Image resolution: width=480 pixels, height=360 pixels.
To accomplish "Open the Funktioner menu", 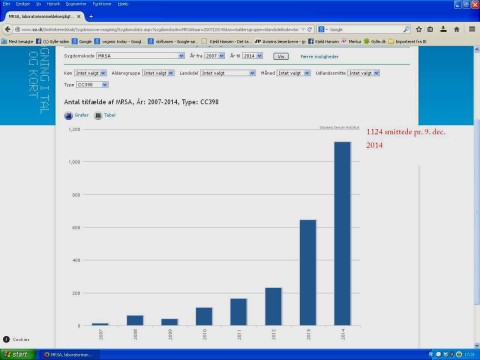I will pyautogui.click(x=102, y=4).
